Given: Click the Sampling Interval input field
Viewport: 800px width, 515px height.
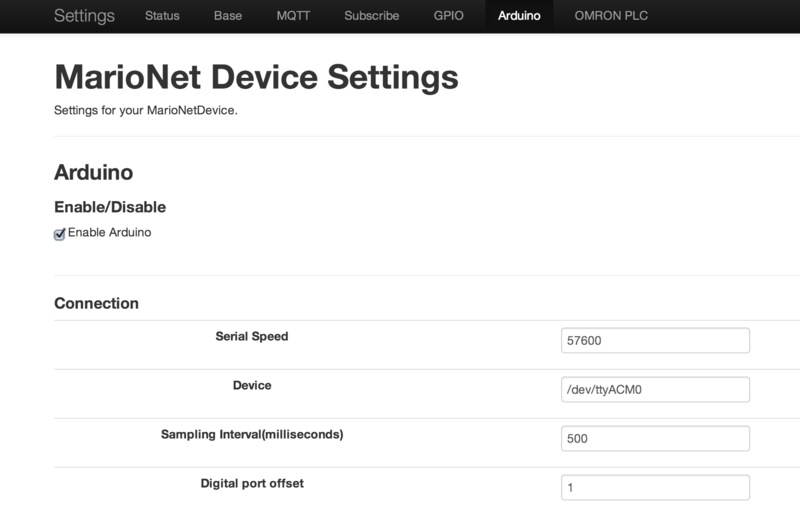Looking at the screenshot, I should coord(655,438).
